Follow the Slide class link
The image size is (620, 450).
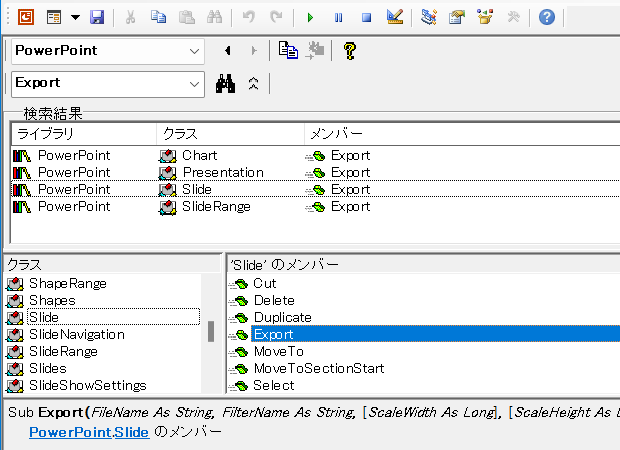click(131, 432)
